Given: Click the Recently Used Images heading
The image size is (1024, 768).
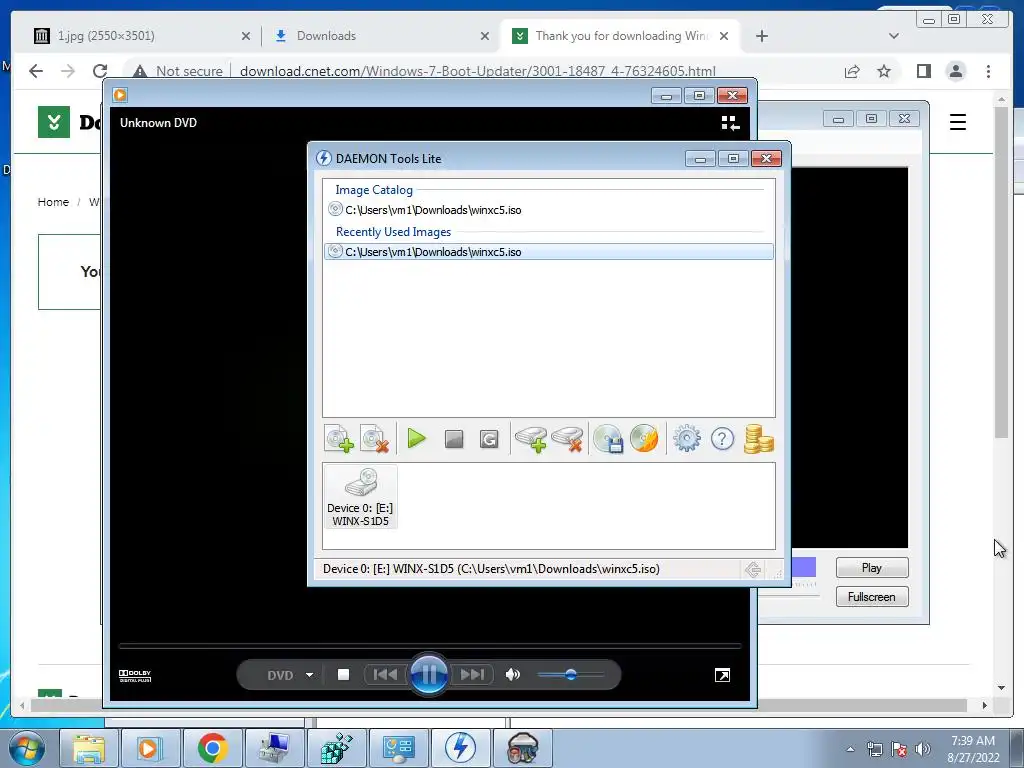Looking at the screenshot, I should [393, 232].
